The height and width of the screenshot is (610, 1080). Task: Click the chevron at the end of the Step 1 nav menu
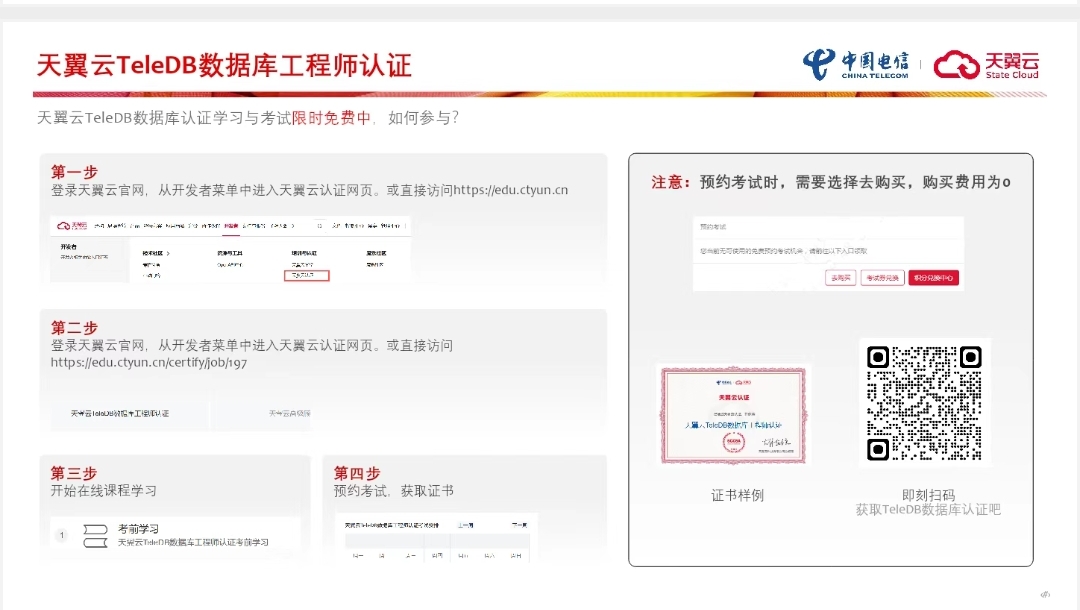(x=293, y=226)
